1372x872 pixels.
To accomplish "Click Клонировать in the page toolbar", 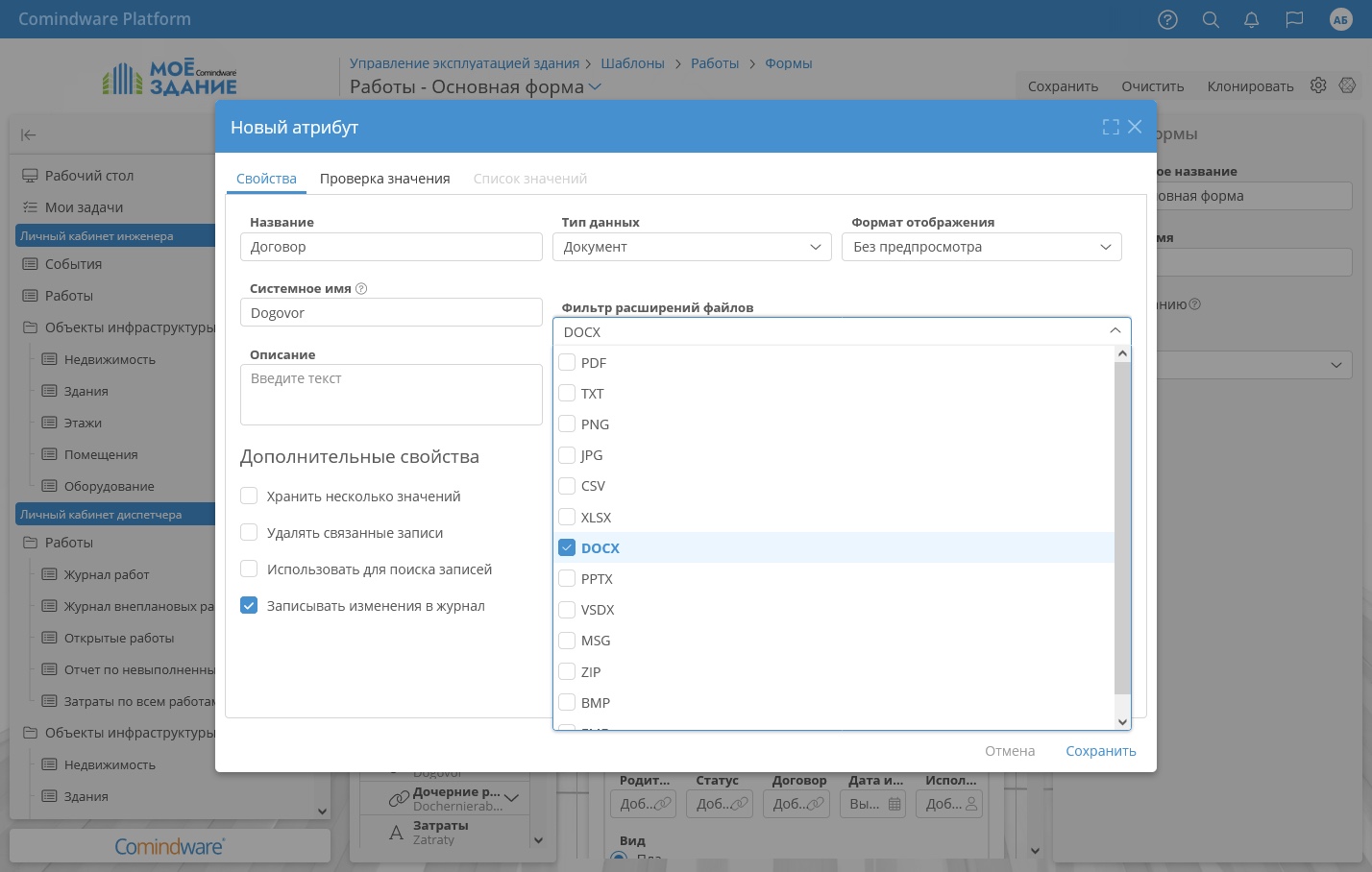I will point(1250,86).
